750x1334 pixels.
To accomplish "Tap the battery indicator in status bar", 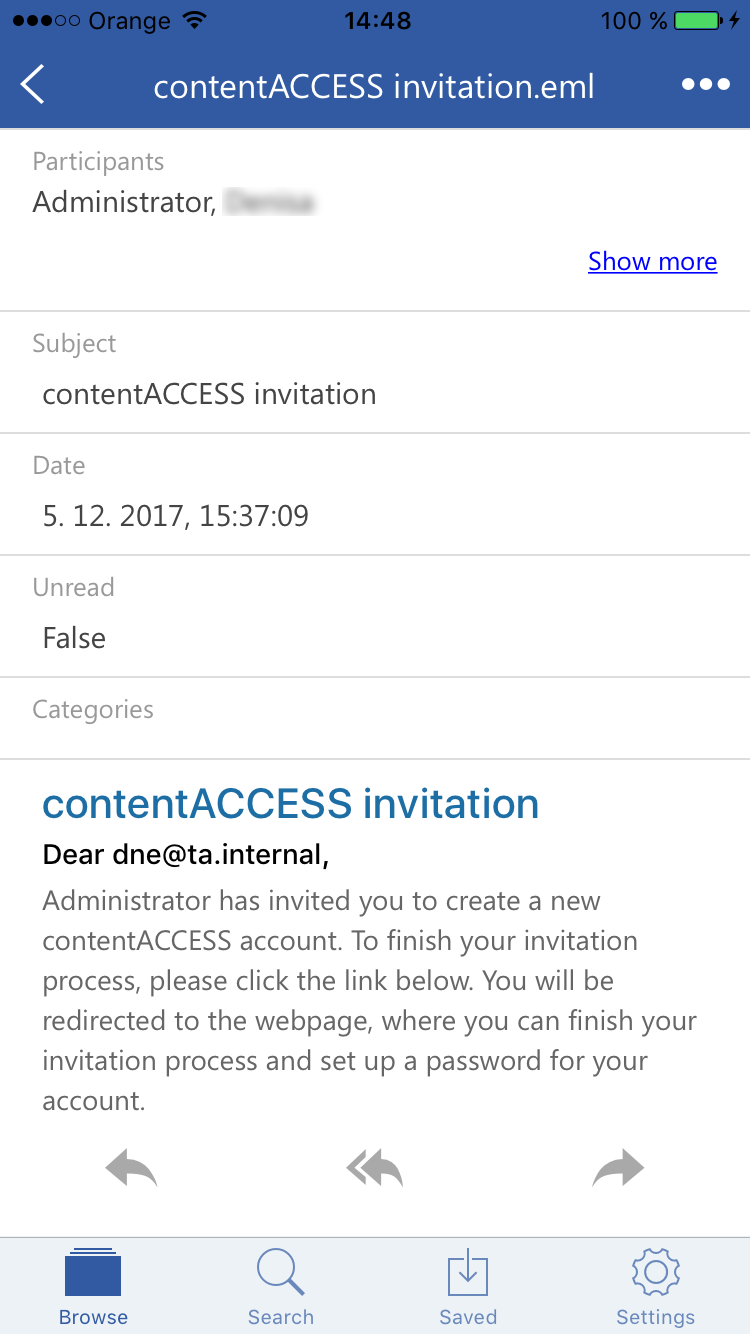I will (x=698, y=21).
